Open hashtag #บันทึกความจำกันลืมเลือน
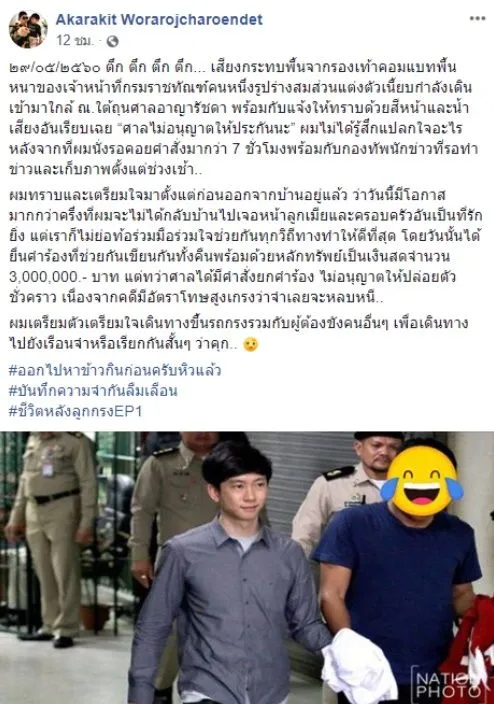Screen dimensions: 494x704 [93, 391]
